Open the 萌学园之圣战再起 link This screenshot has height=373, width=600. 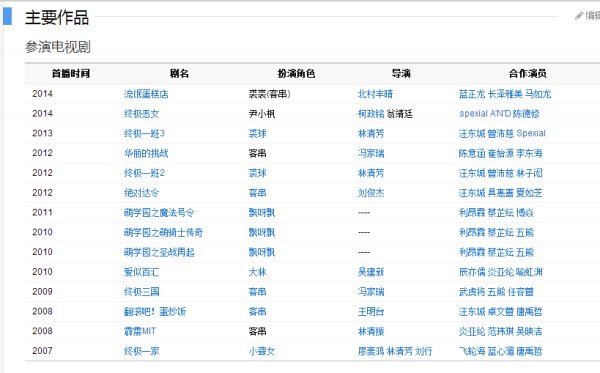coord(159,252)
